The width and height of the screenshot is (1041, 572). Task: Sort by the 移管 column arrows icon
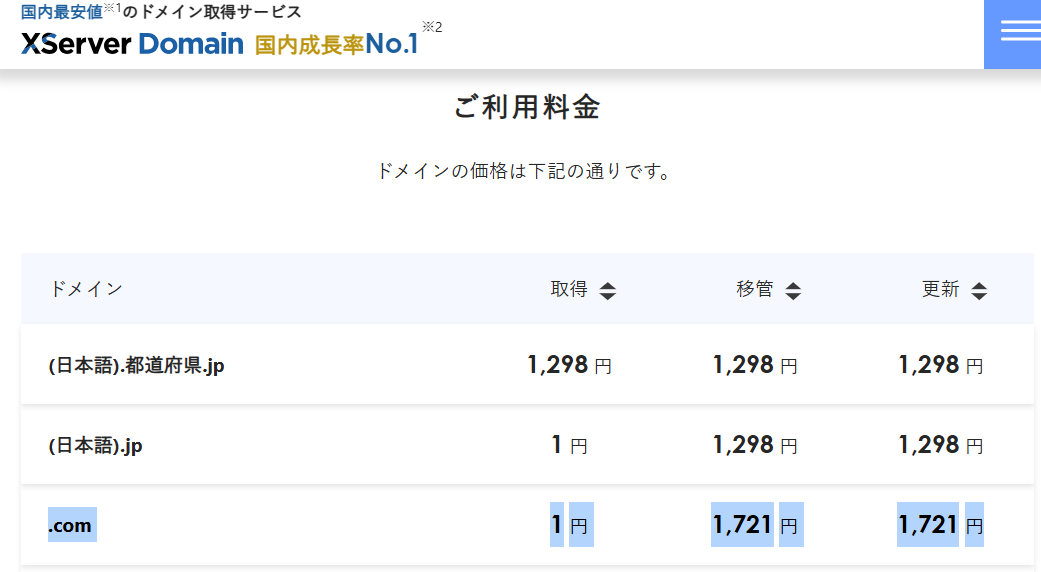click(793, 291)
